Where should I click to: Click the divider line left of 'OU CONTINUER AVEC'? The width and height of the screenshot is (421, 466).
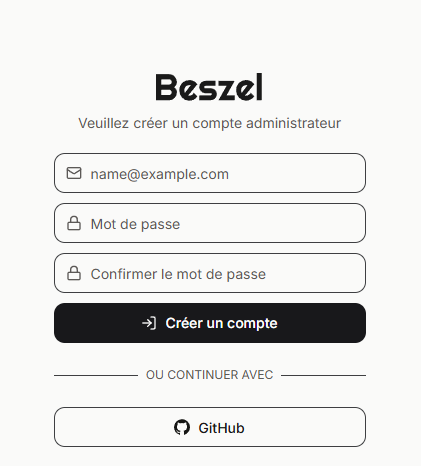coord(96,375)
